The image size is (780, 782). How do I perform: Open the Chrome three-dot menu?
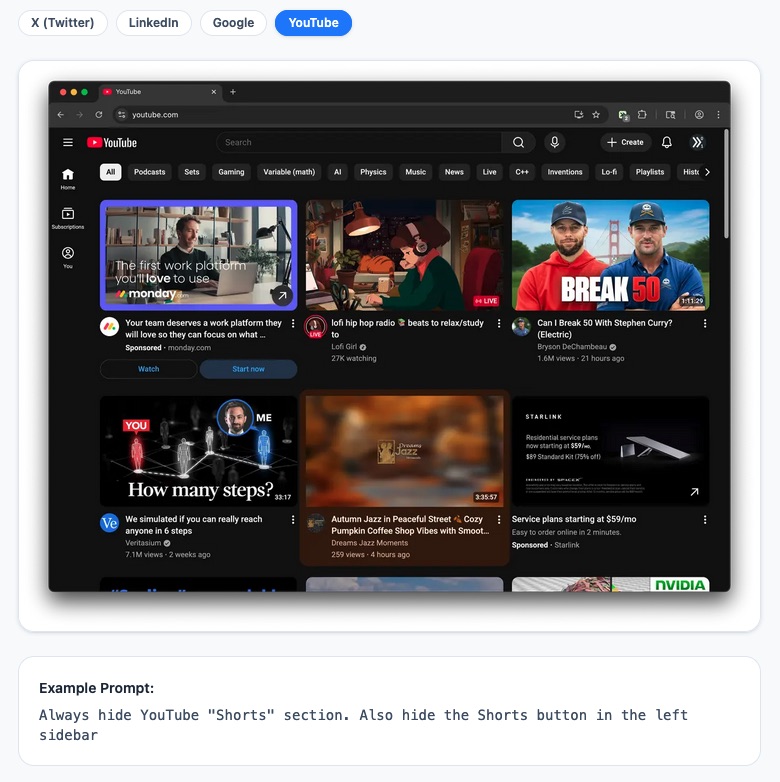pyautogui.click(x=718, y=115)
